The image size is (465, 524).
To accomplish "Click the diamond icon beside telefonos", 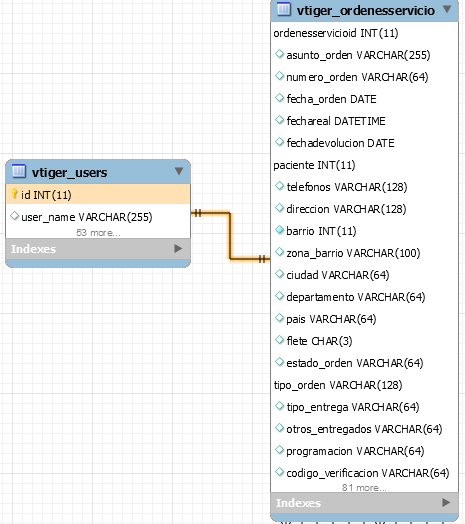I will [279, 186].
